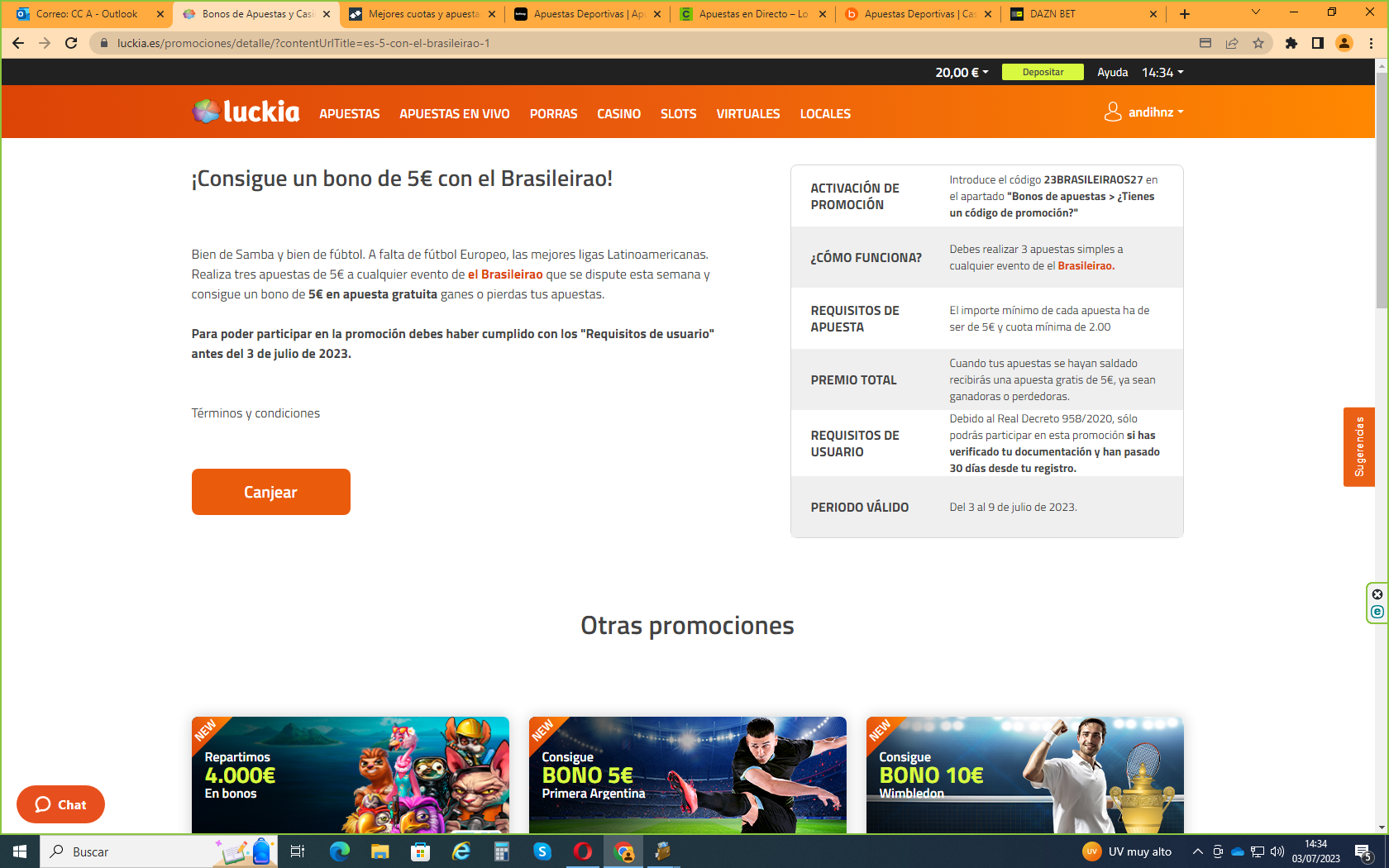Expand the 20,00 € balance dropdown
Viewport: 1389px width, 868px height.
[x=962, y=73]
